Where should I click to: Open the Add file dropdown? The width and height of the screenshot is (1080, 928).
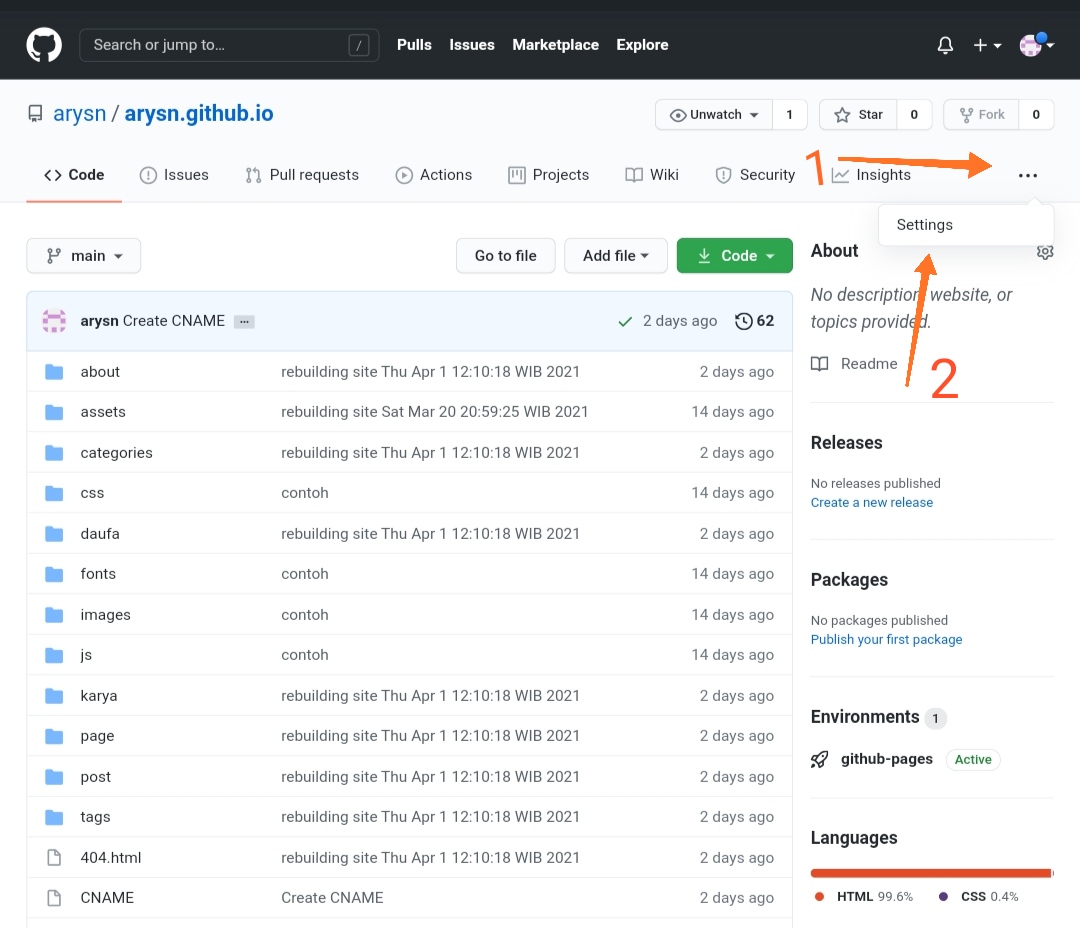pyautogui.click(x=616, y=256)
